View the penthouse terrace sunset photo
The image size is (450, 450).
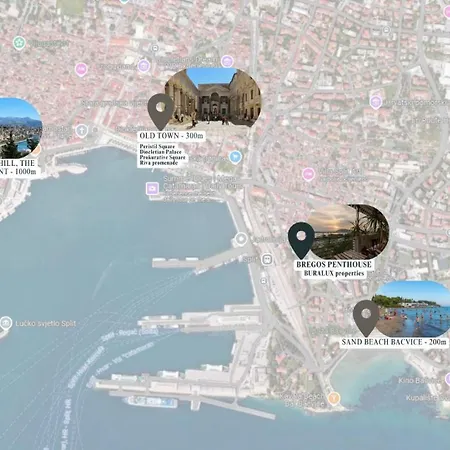[347, 232]
